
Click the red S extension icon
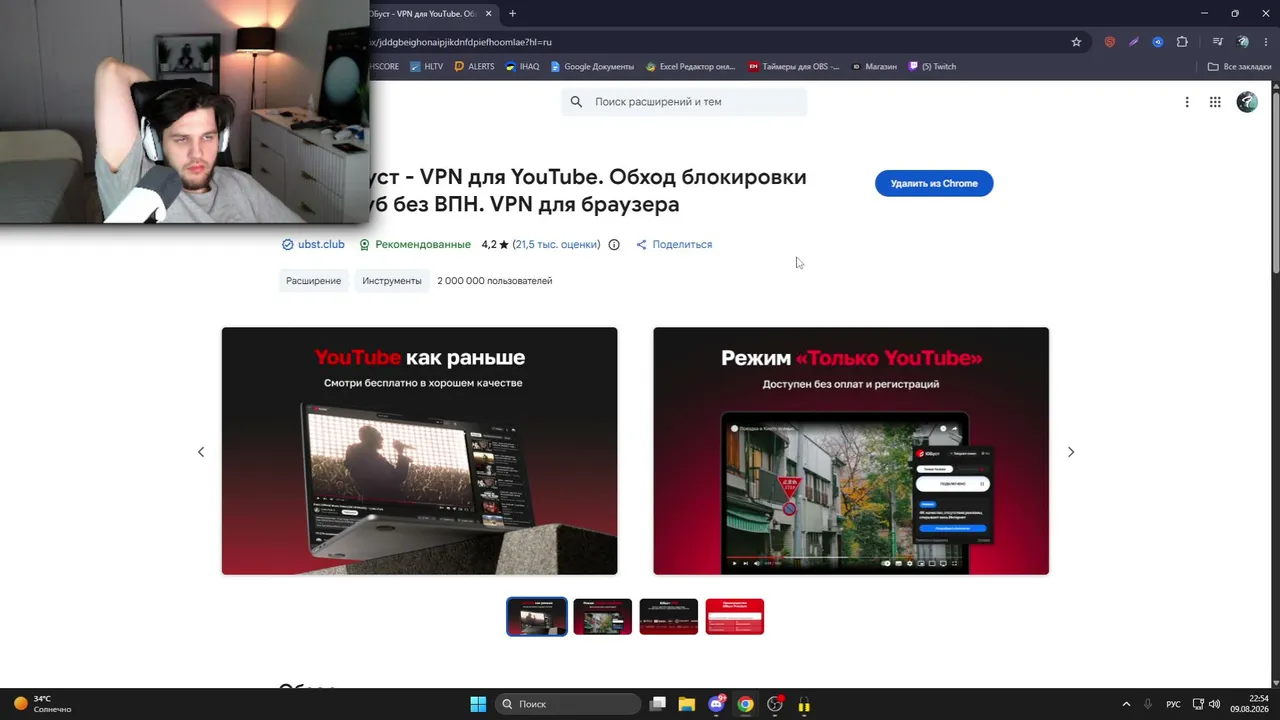[x=1109, y=42]
